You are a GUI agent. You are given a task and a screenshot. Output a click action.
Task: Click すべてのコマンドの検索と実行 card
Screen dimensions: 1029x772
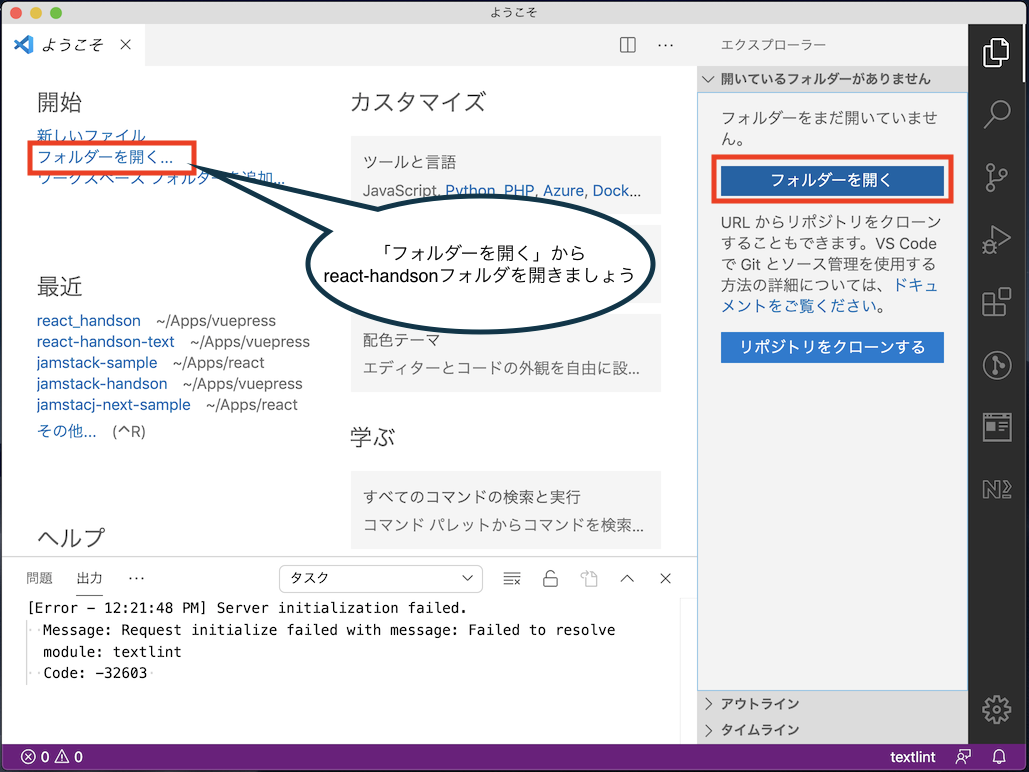[x=505, y=510]
